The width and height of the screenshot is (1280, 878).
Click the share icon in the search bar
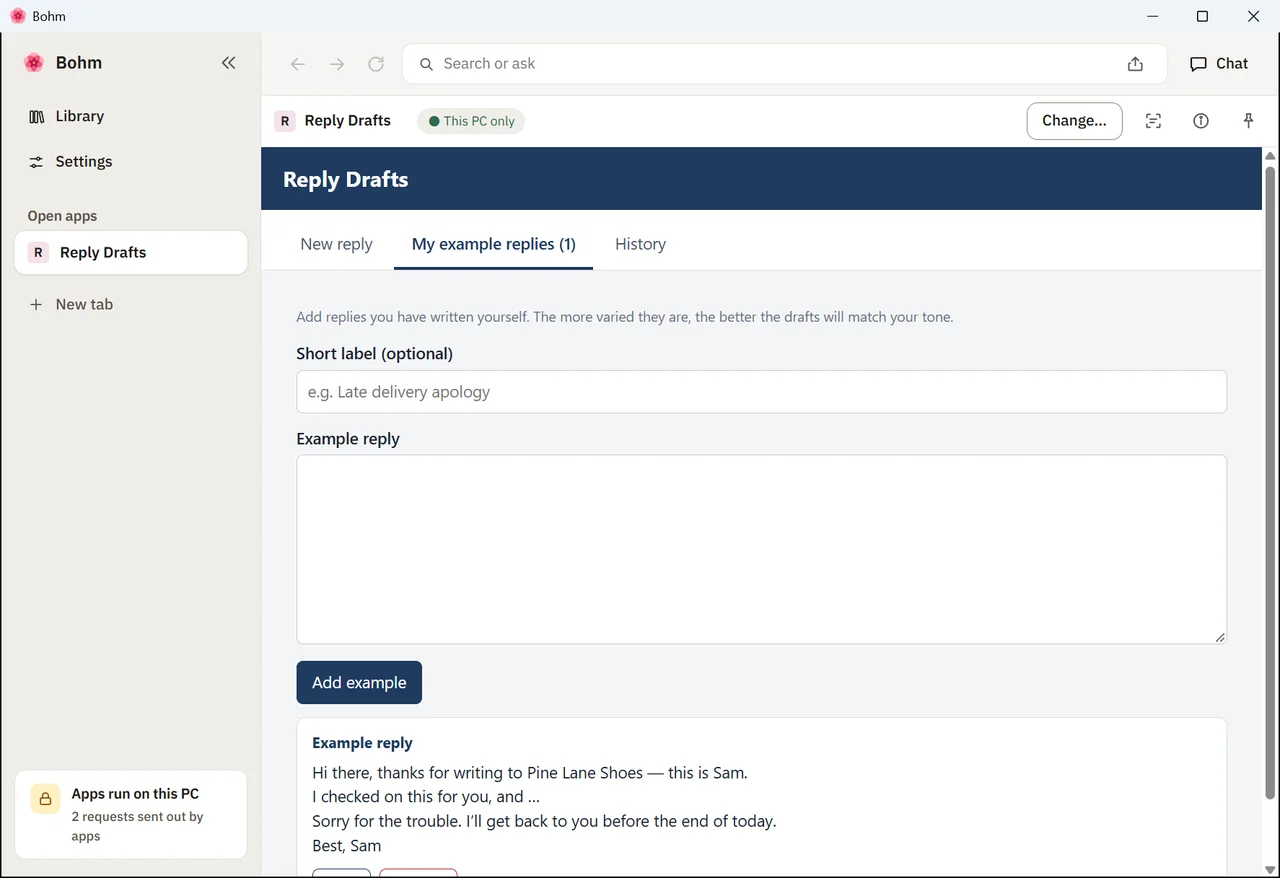tap(1135, 64)
